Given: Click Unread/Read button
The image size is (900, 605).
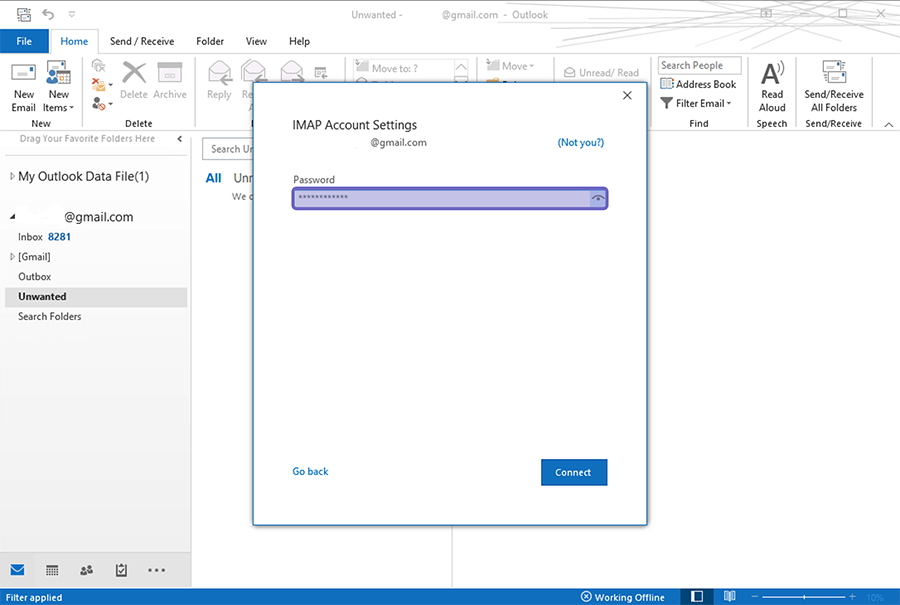Looking at the screenshot, I should (x=602, y=73).
